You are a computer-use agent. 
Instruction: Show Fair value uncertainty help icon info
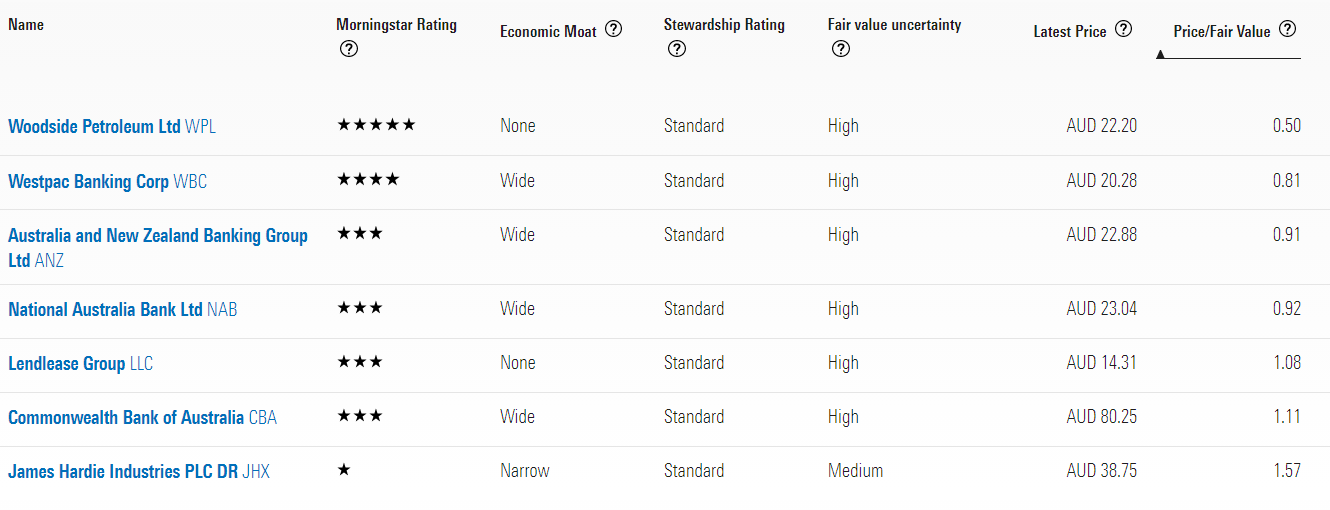tap(841, 49)
